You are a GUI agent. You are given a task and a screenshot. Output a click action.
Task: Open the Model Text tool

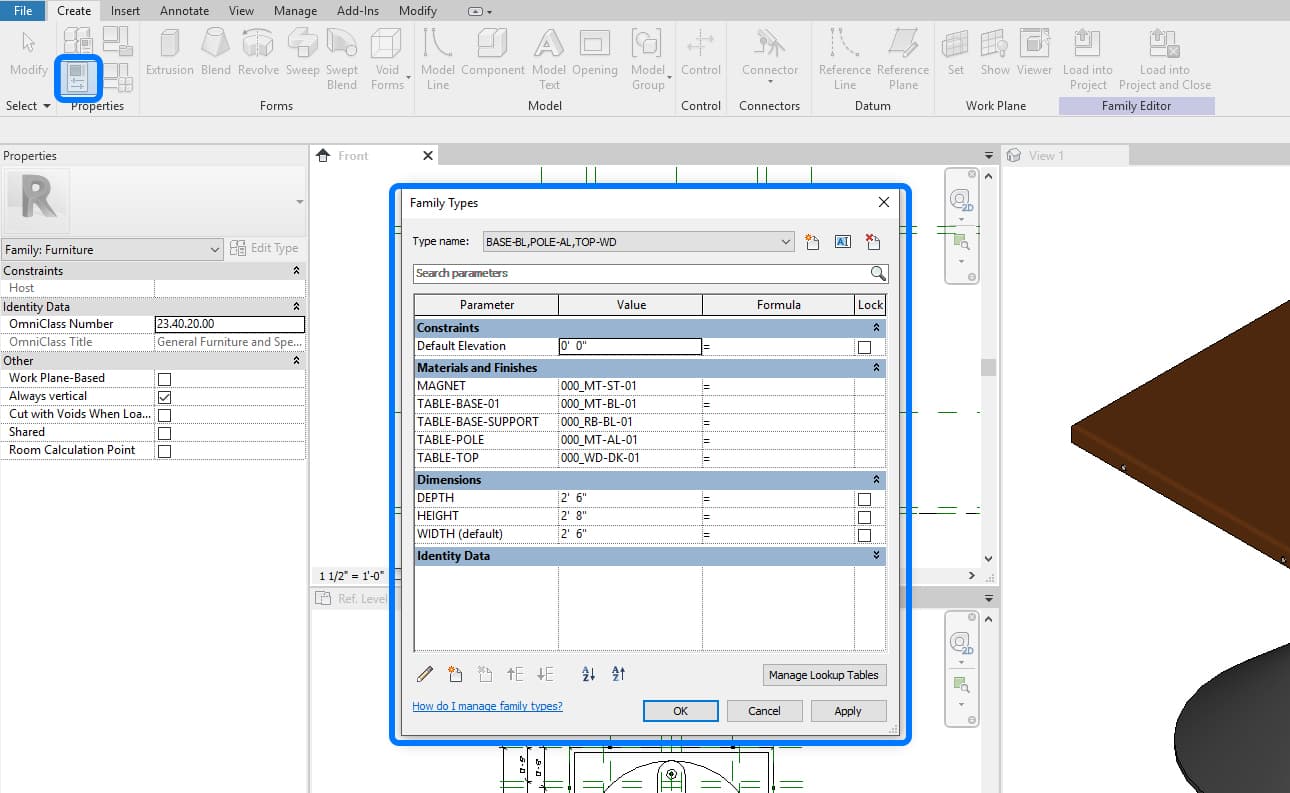[x=548, y=55]
